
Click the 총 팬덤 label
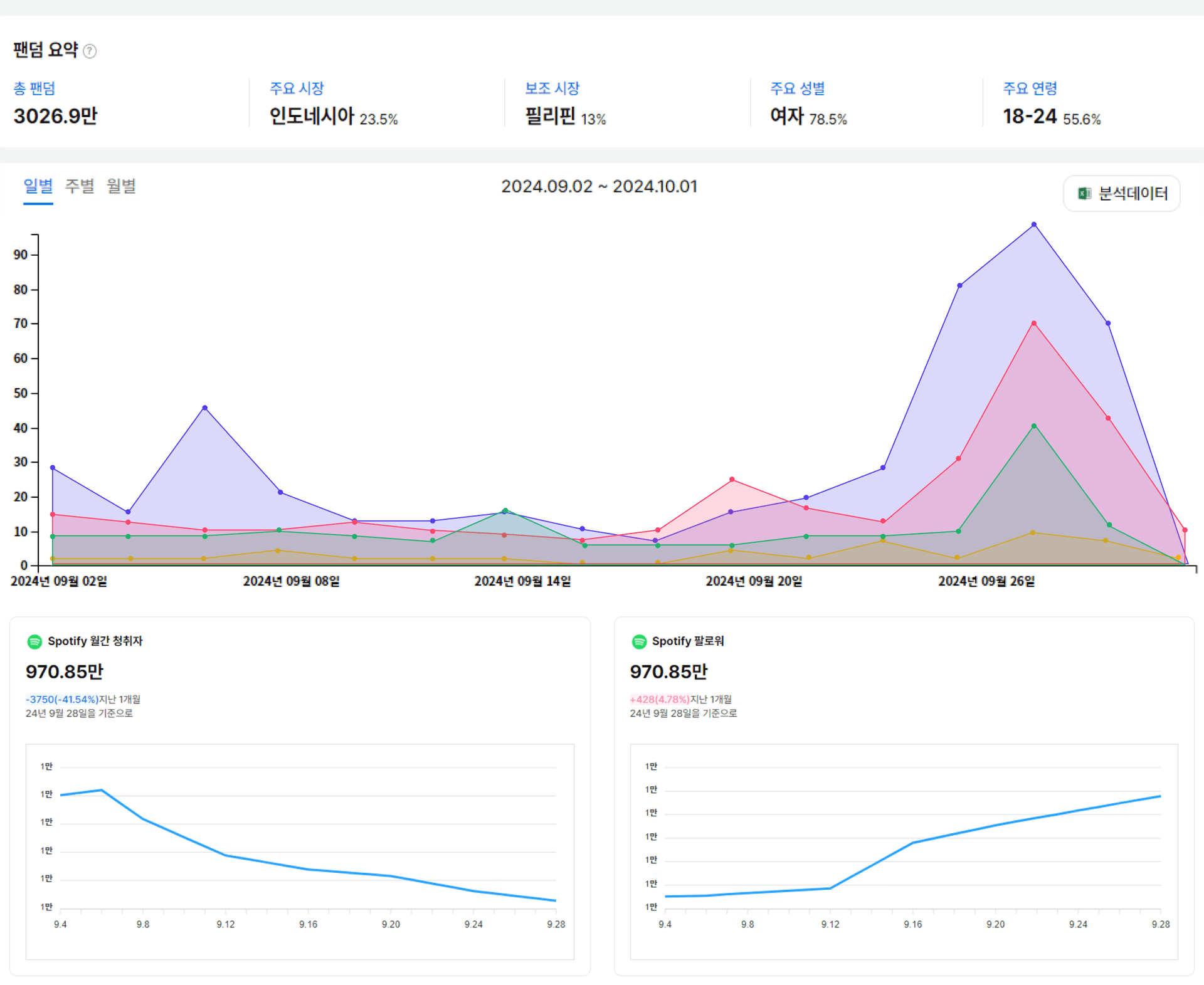click(34, 88)
